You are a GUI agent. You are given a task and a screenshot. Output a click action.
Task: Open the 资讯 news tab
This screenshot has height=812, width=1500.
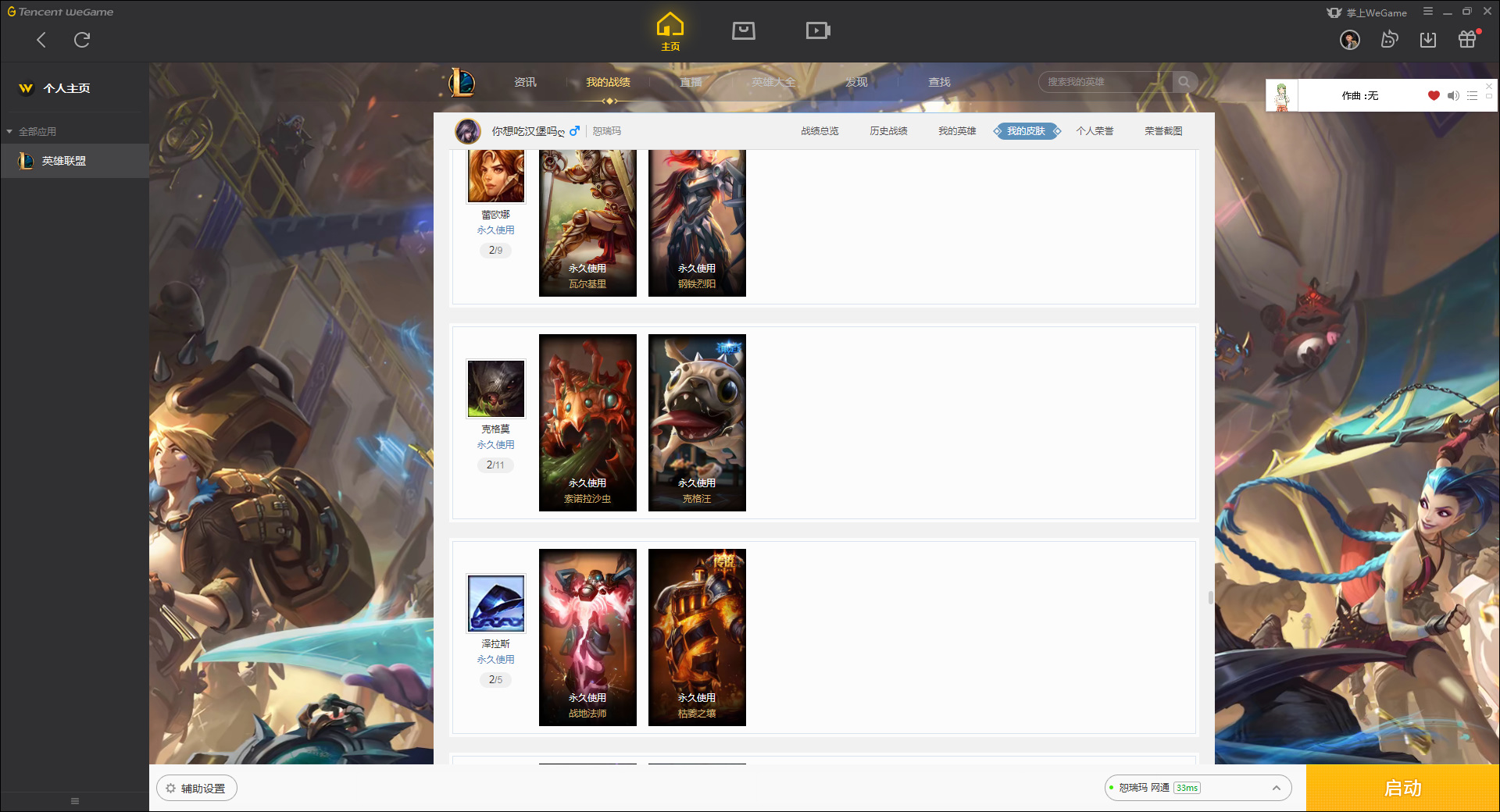pyautogui.click(x=525, y=82)
